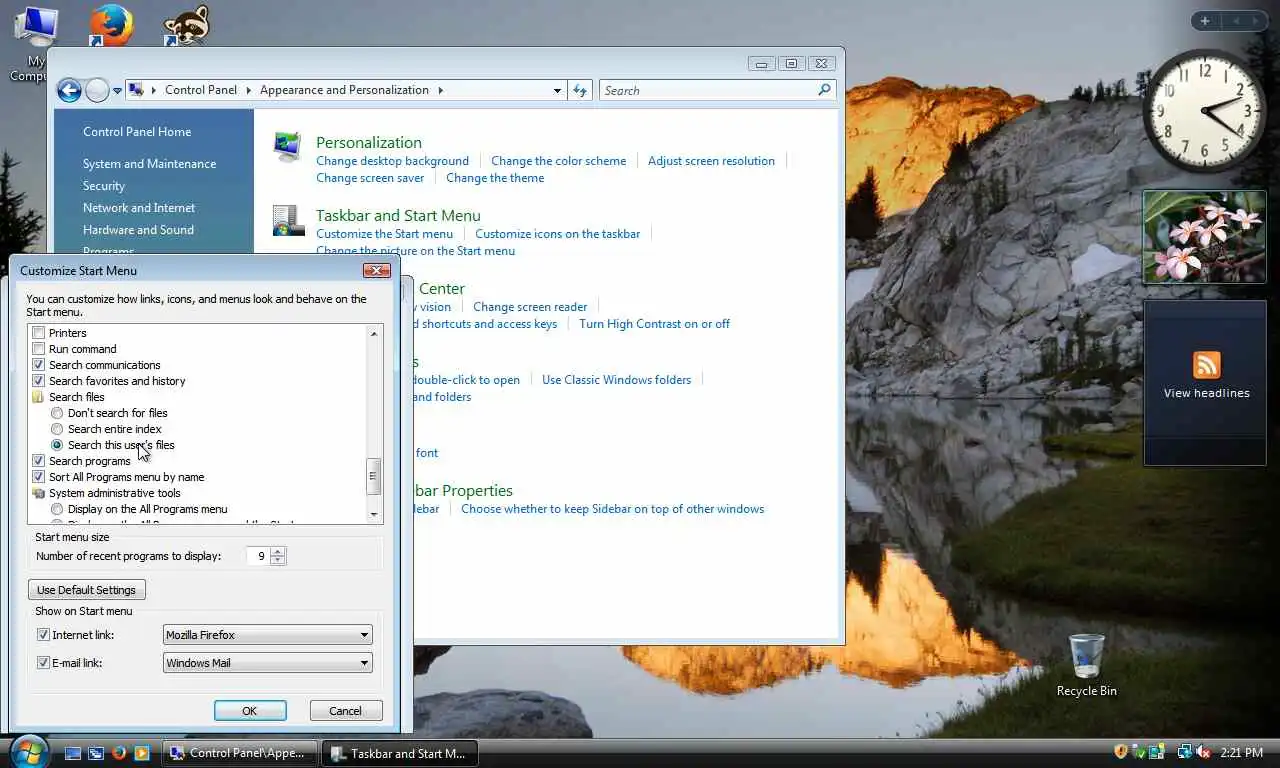
Task: Increase number of recent programs spinner
Action: (278, 551)
